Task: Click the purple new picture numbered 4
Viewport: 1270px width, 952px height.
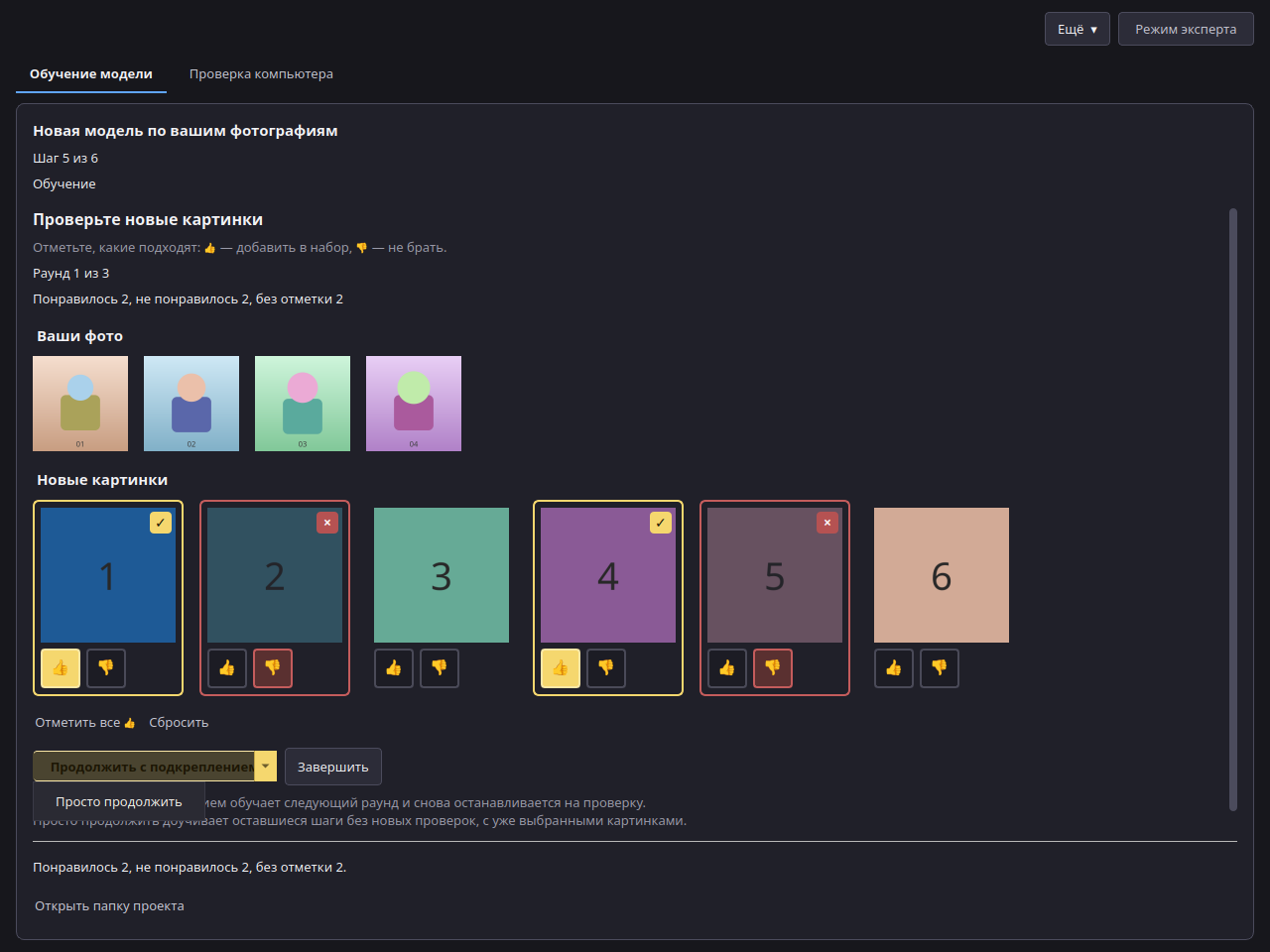Action: pyautogui.click(x=608, y=575)
